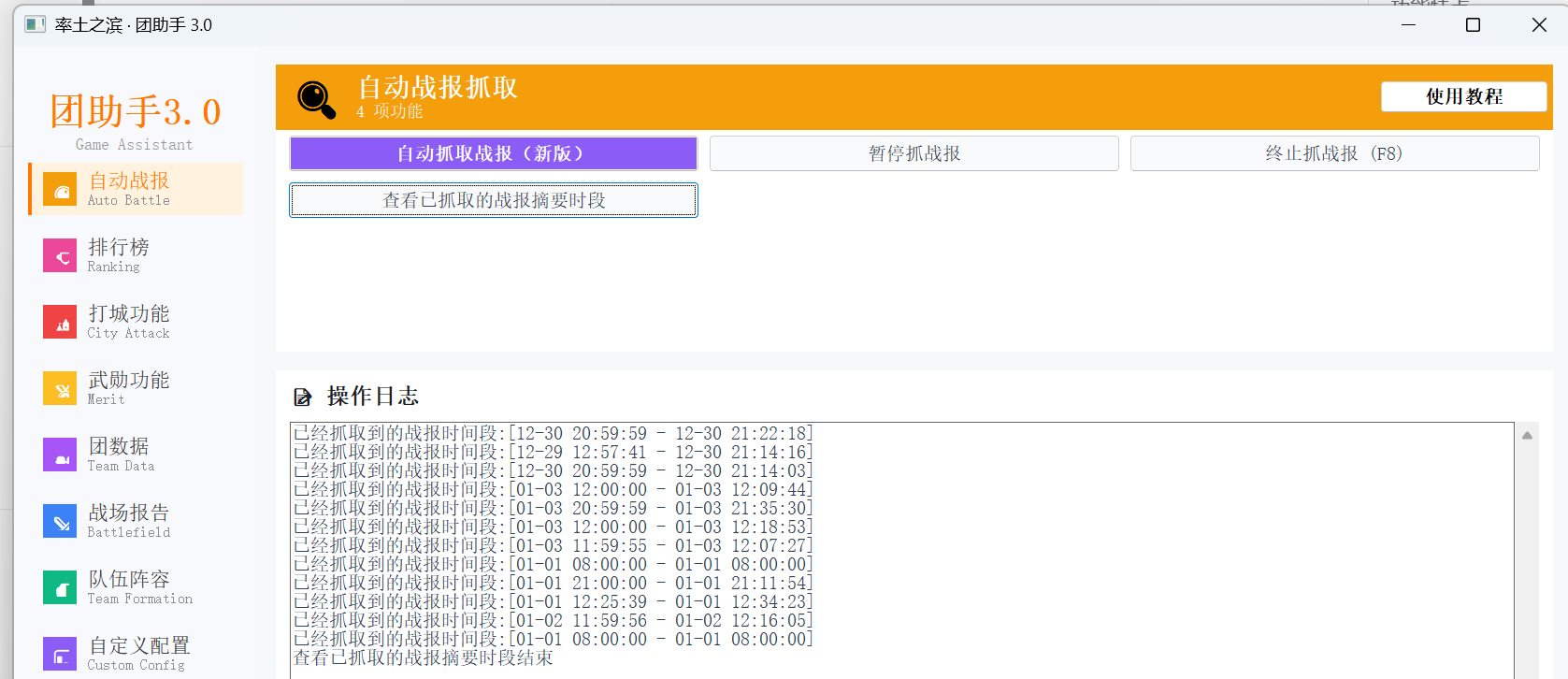This screenshot has width=1568, height=679.
Task: Click the 暂停抓战报 button
Action: click(x=914, y=153)
